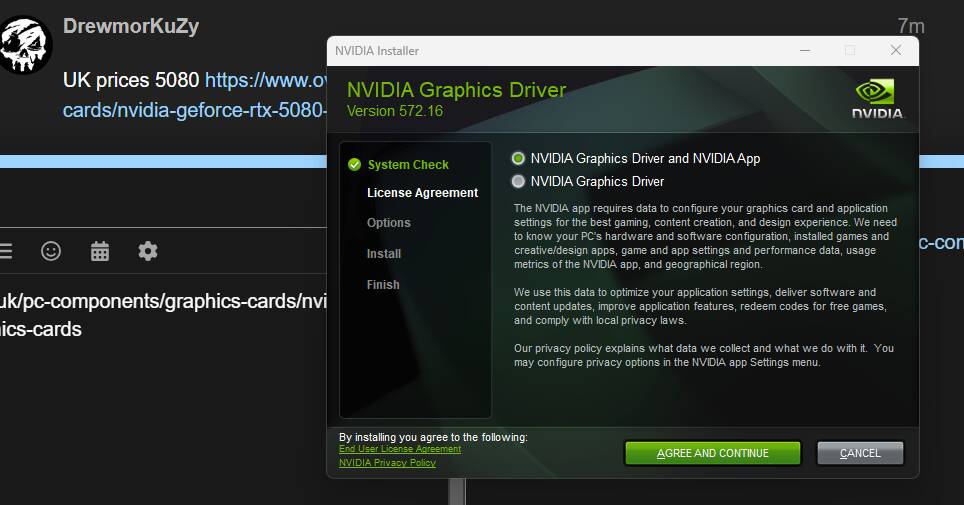Open the NVIDIA Privacy Policy link
The image size is (964, 505).
(387, 463)
